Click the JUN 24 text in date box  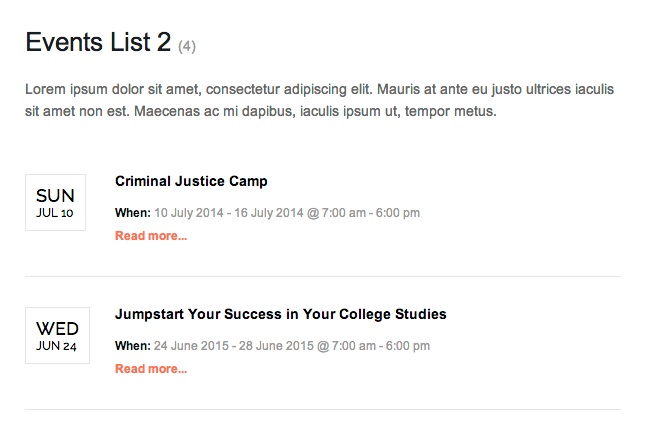pyautogui.click(x=56, y=346)
